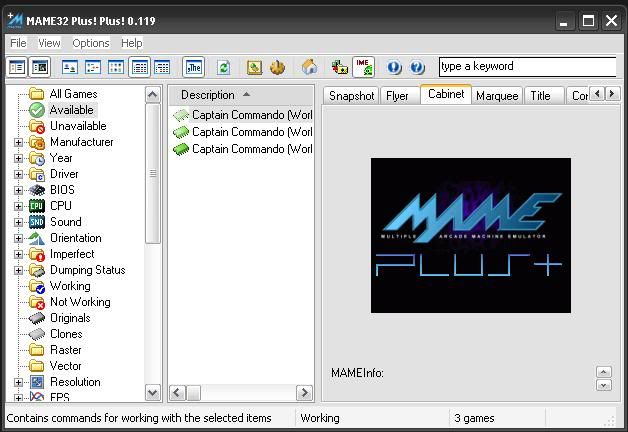Screen dimensions: 628x432
Task: Open the Options menu
Action: pos(91,43)
